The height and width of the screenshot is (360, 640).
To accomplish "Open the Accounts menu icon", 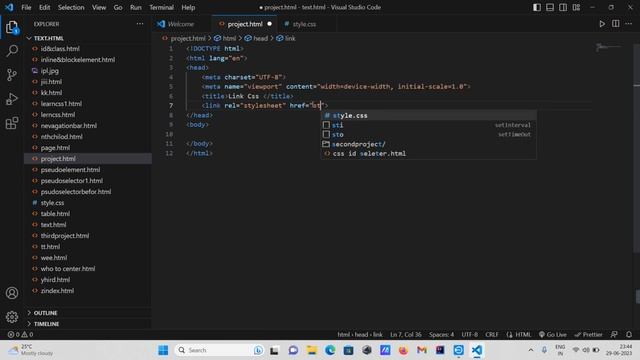I will pyautogui.click(x=12, y=293).
